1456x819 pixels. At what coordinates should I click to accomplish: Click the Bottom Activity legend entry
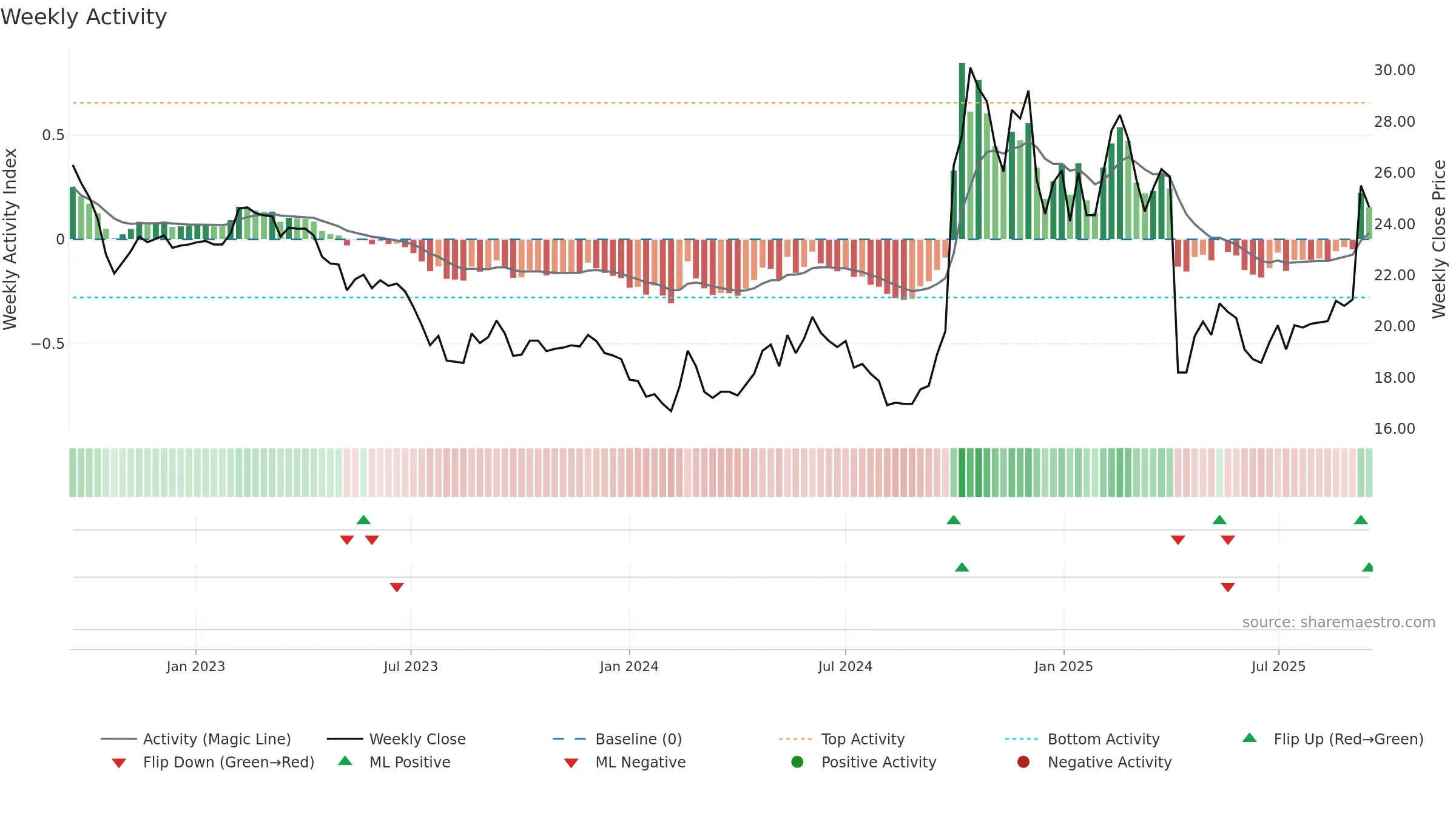(x=1082, y=739)
